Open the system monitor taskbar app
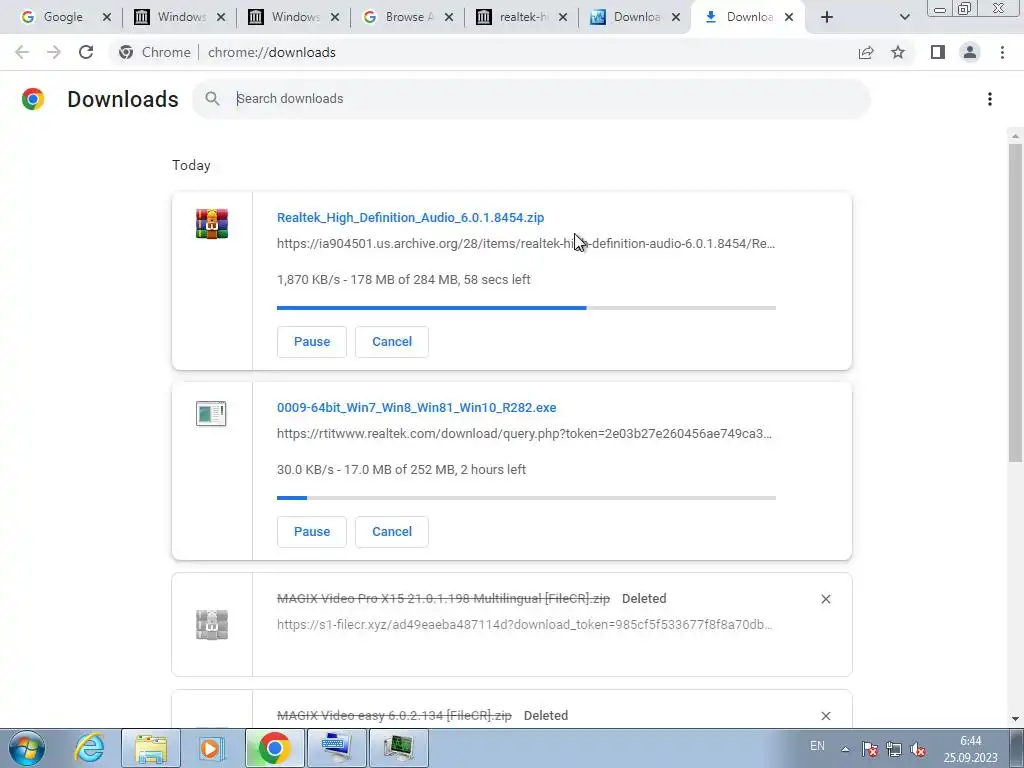This screenshot has height=768, width=1024. pos(399,748)
